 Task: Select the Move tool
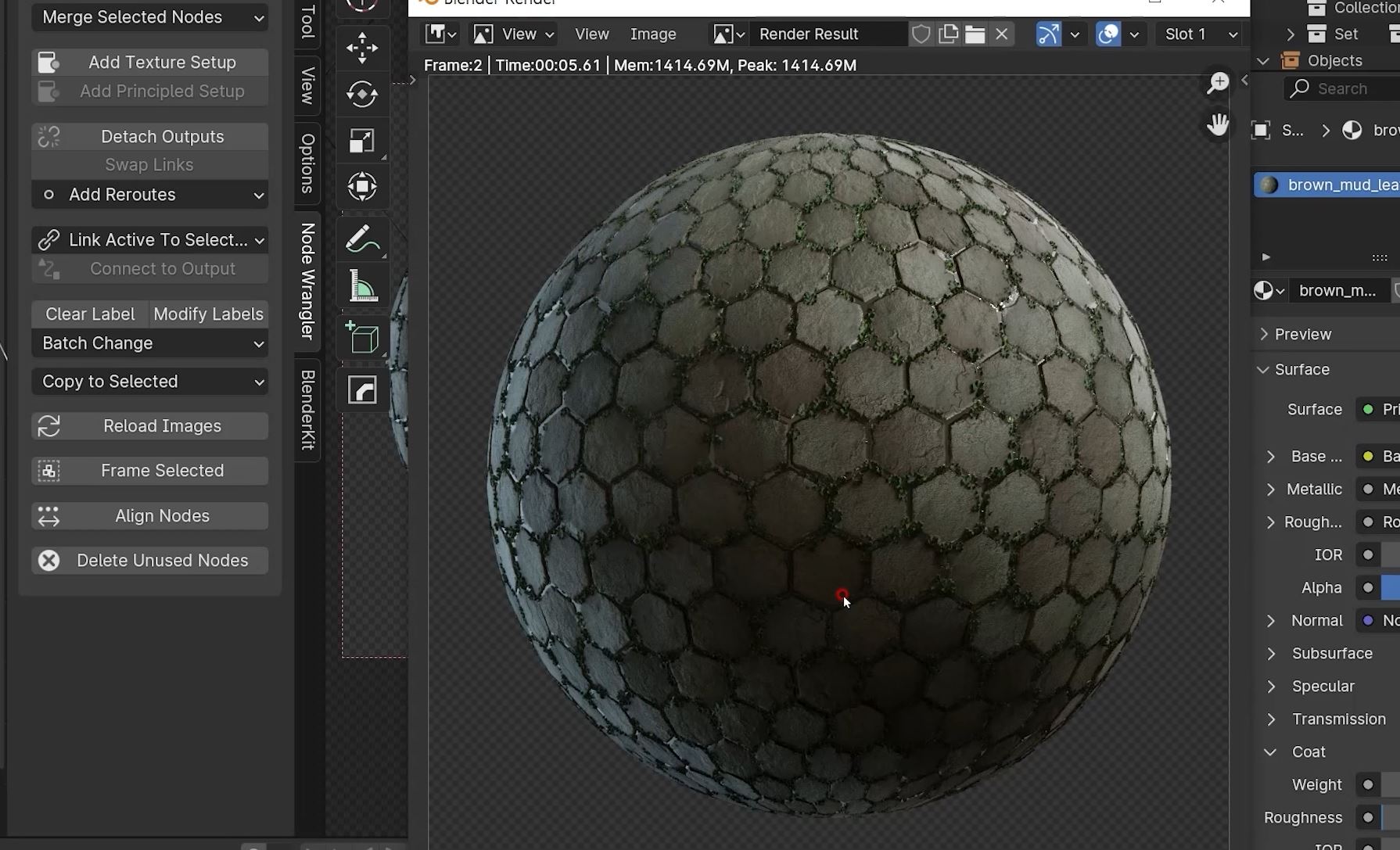361,48
